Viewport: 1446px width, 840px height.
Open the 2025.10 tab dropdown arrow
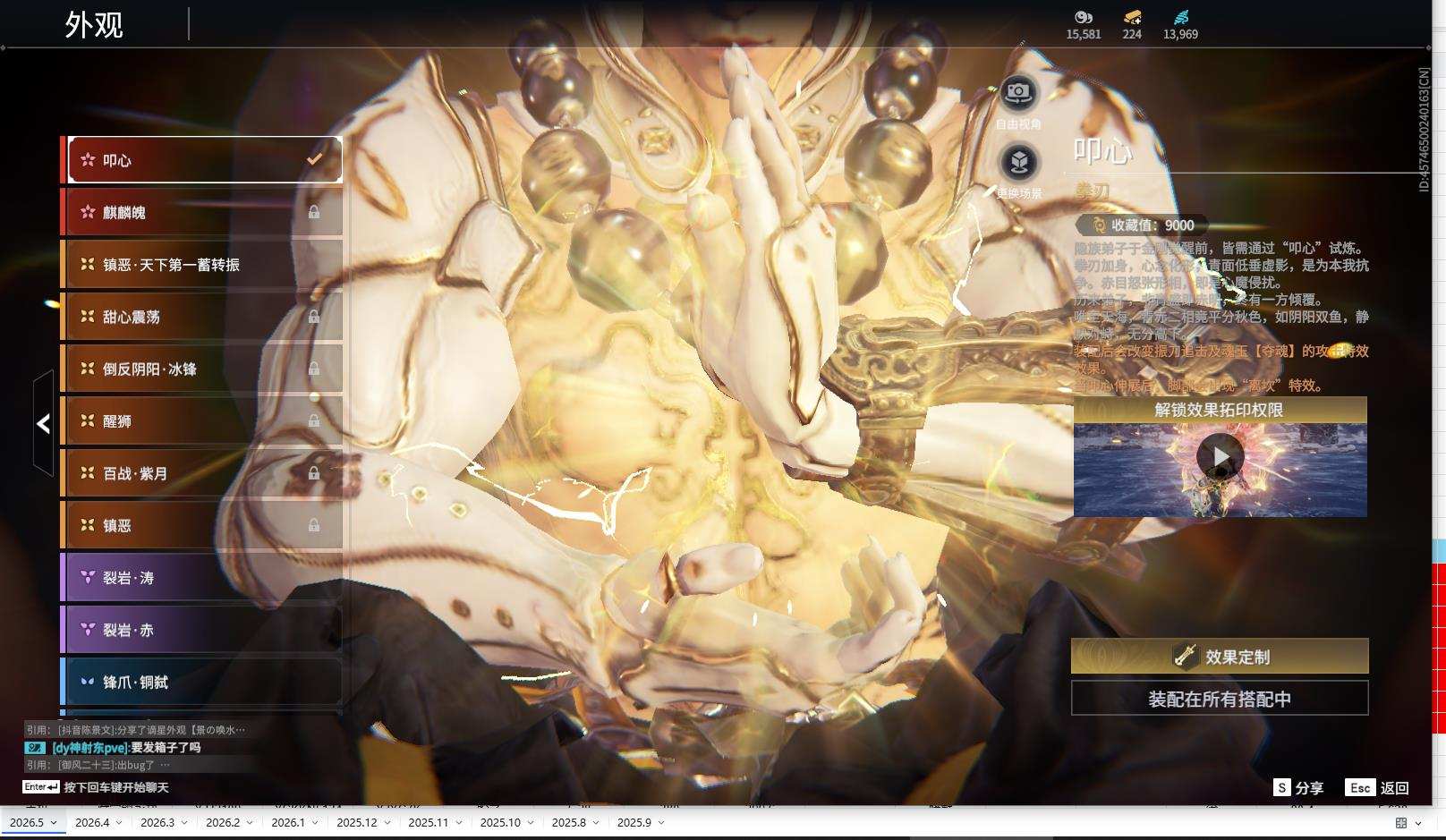[x=531, y=823]
